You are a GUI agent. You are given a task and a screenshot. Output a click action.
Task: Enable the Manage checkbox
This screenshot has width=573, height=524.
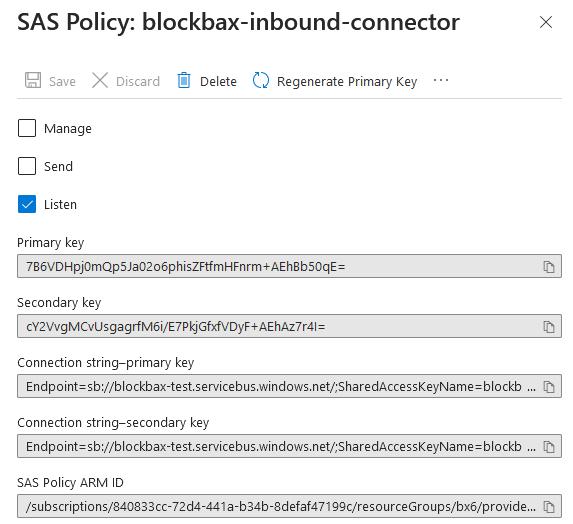[27, 128]
